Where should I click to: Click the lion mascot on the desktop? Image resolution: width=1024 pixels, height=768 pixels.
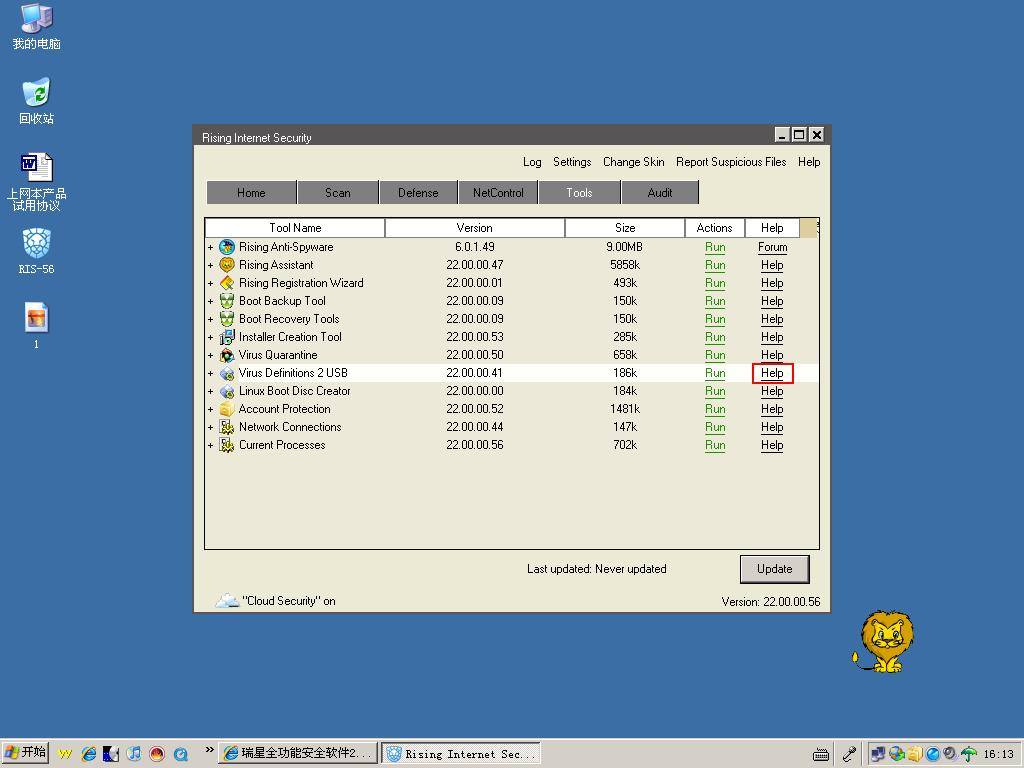tap(884, 642)
